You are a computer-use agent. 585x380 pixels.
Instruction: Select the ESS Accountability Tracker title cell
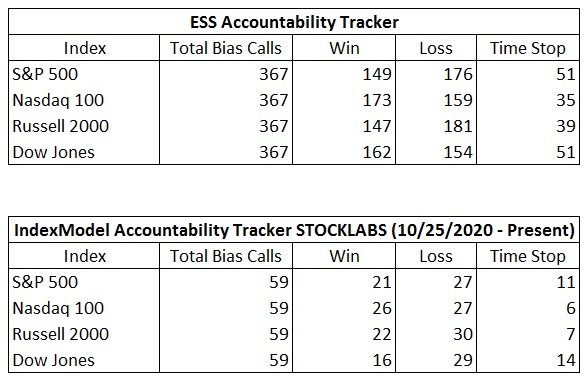click(x=294, y=22)
